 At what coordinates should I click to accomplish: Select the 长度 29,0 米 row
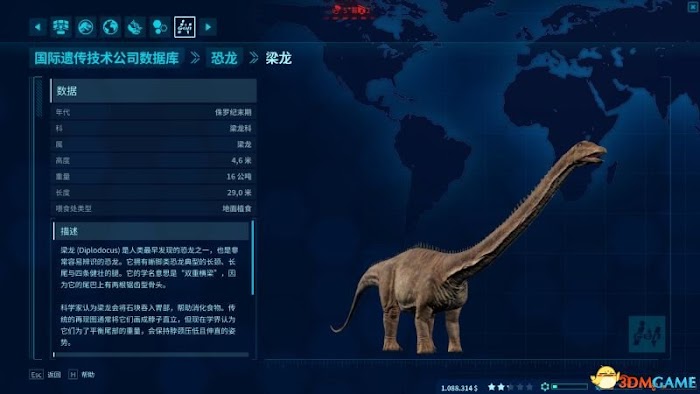[x=154, y=193]
